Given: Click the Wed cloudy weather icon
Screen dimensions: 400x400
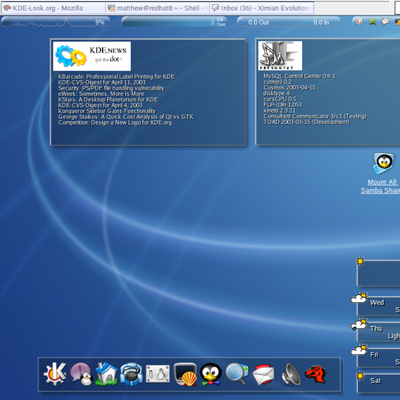Looking at the screenshot, I should (359, 298).
